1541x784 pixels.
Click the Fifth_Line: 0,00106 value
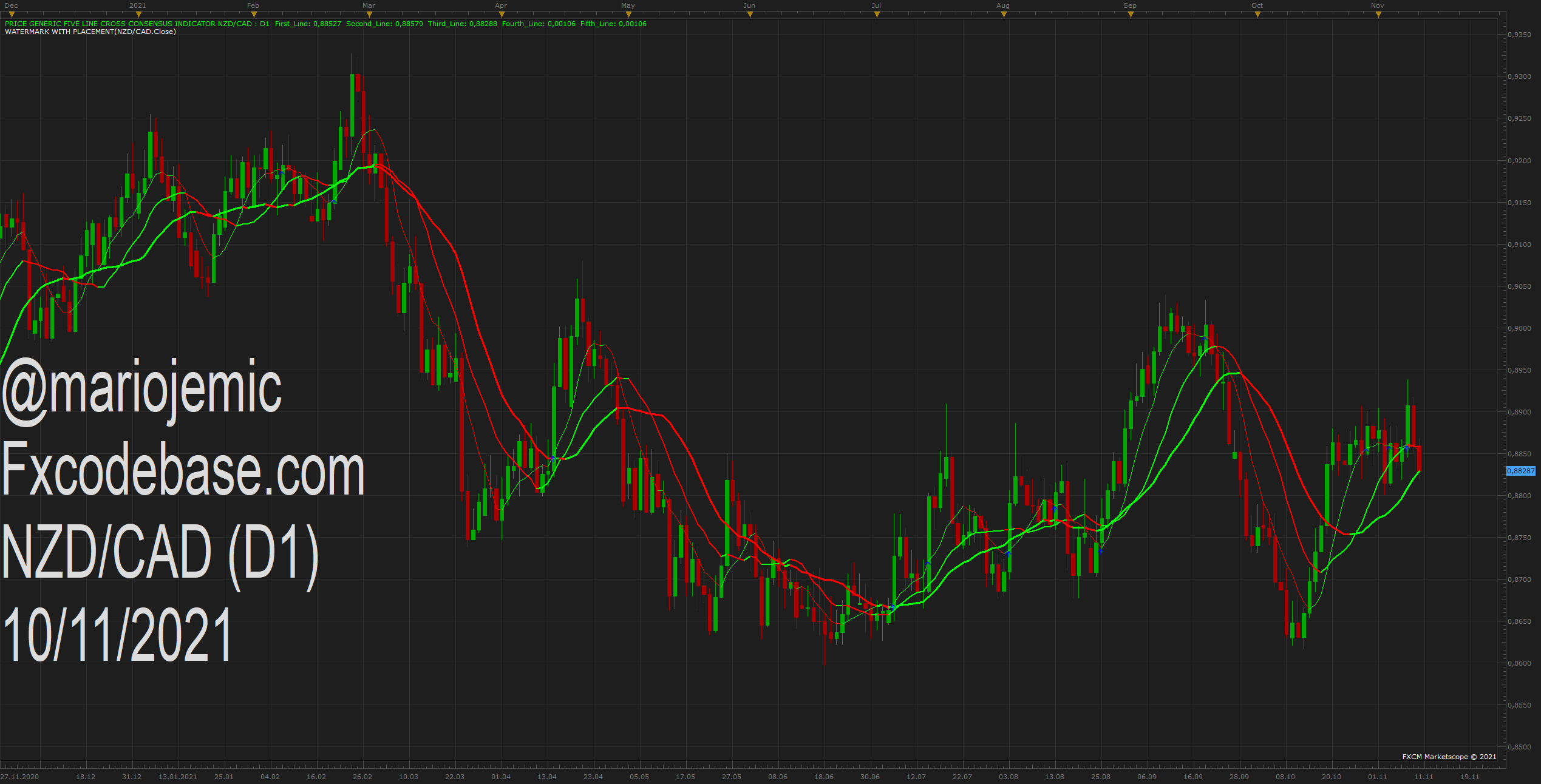[x=613, y=24]
